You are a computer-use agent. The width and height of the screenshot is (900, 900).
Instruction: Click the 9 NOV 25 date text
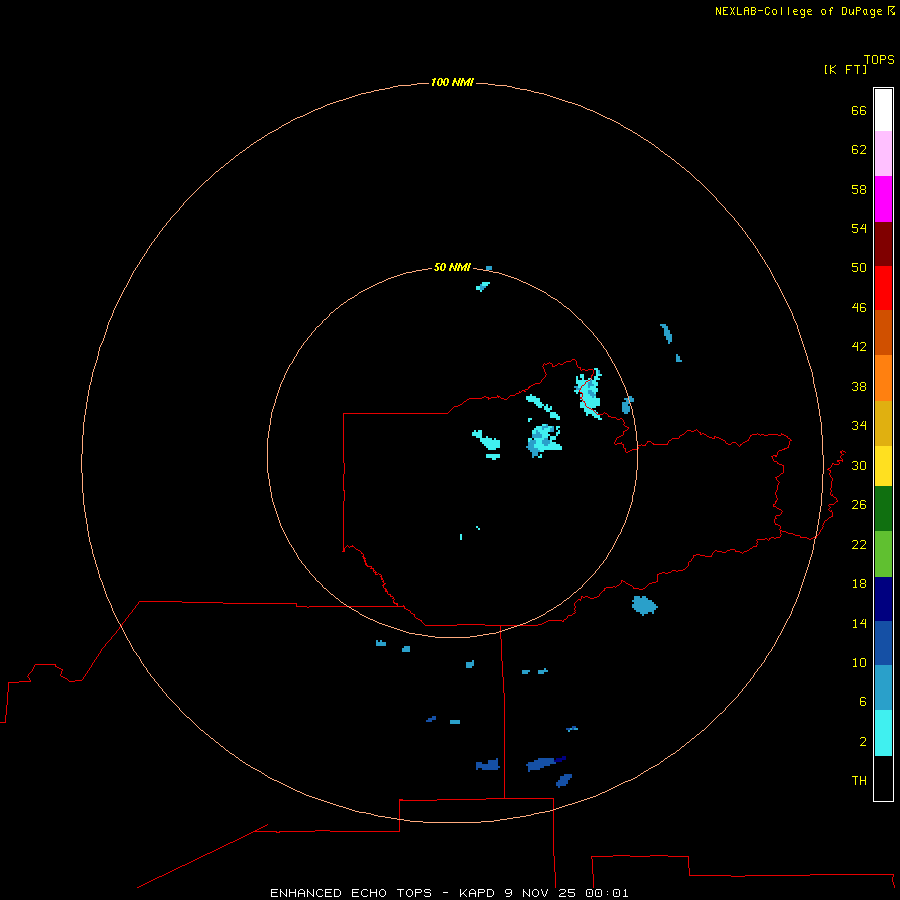point(541,893)
